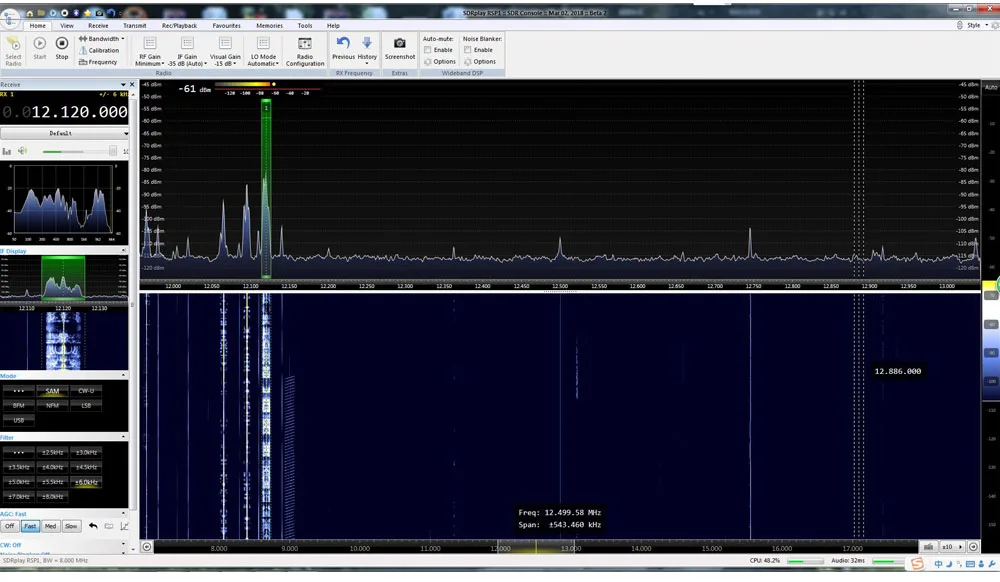The width and height of the screenshot is (1000, 582).
Task: Set AGC to Slow
Action: click(70, 526)
